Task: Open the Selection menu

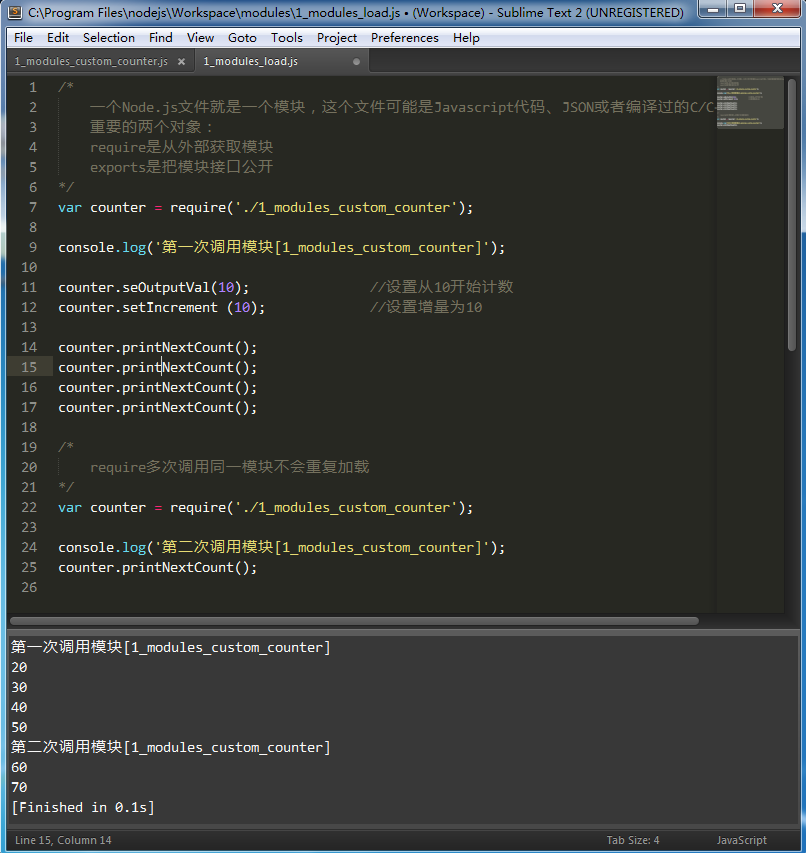Action: coord(109,37)
